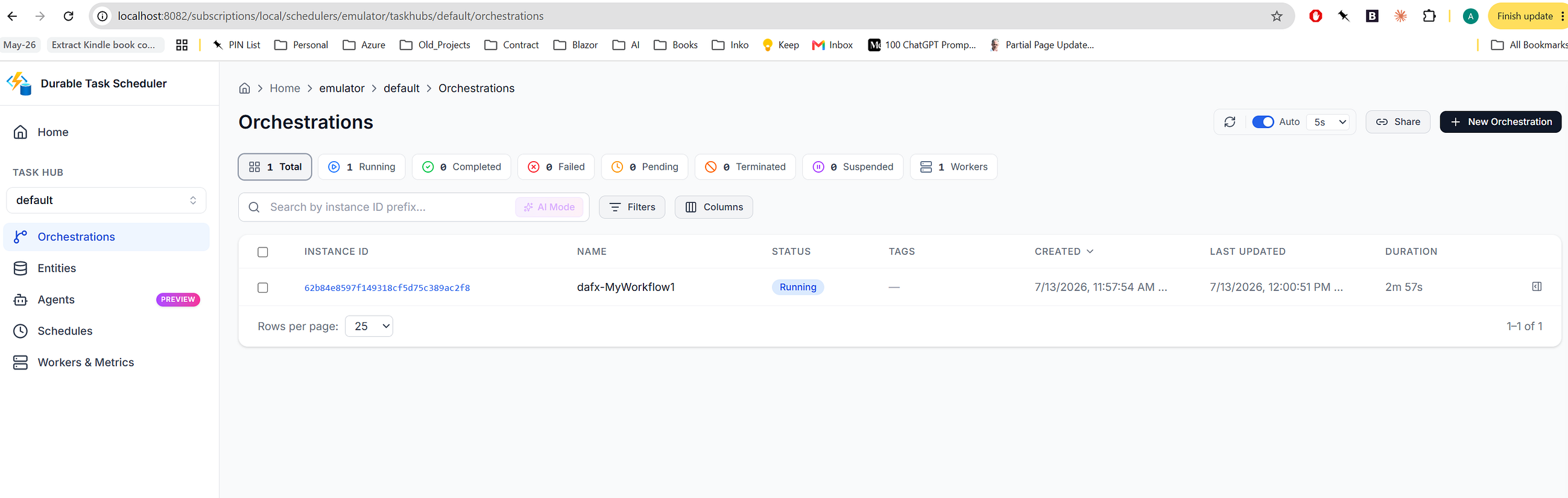Enable AI Mode in the search box

click(549, 207)
